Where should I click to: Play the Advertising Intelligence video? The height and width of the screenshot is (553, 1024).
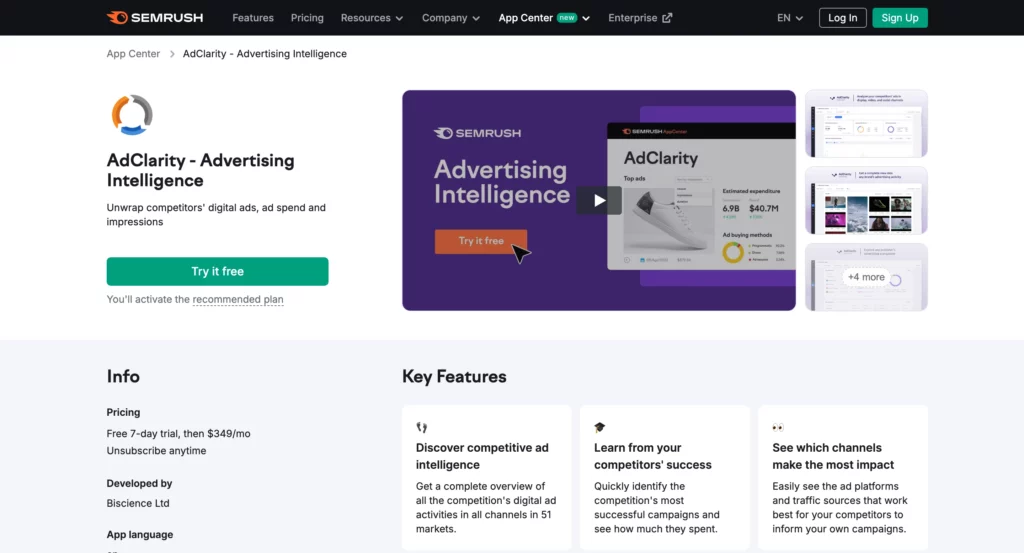coord(599,200)
